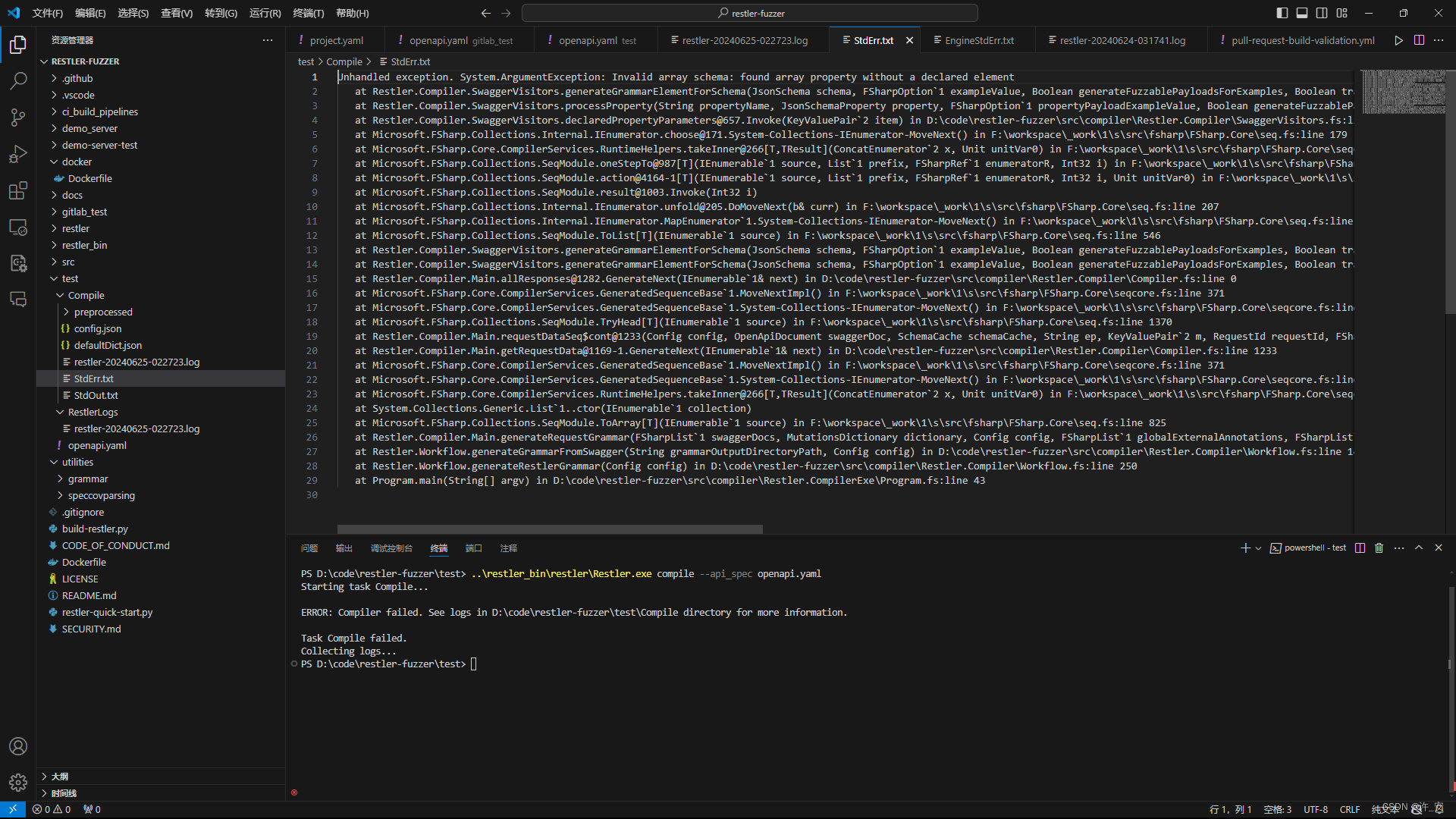This screenshot has height=819, width=1456.
Task: Open Run and Debug view
Action: point(18,154)
